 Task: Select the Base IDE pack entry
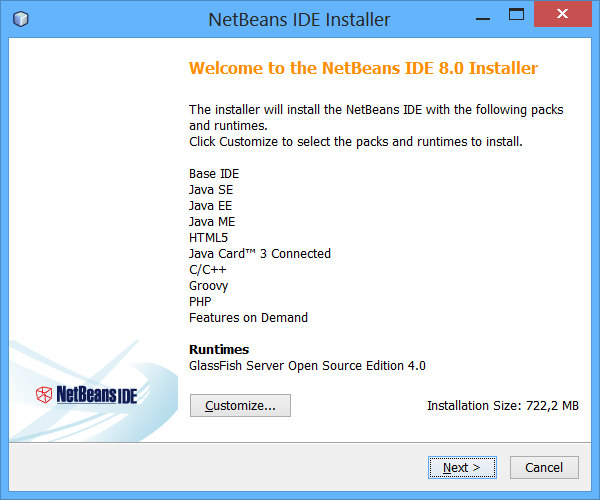click(214, 174)
